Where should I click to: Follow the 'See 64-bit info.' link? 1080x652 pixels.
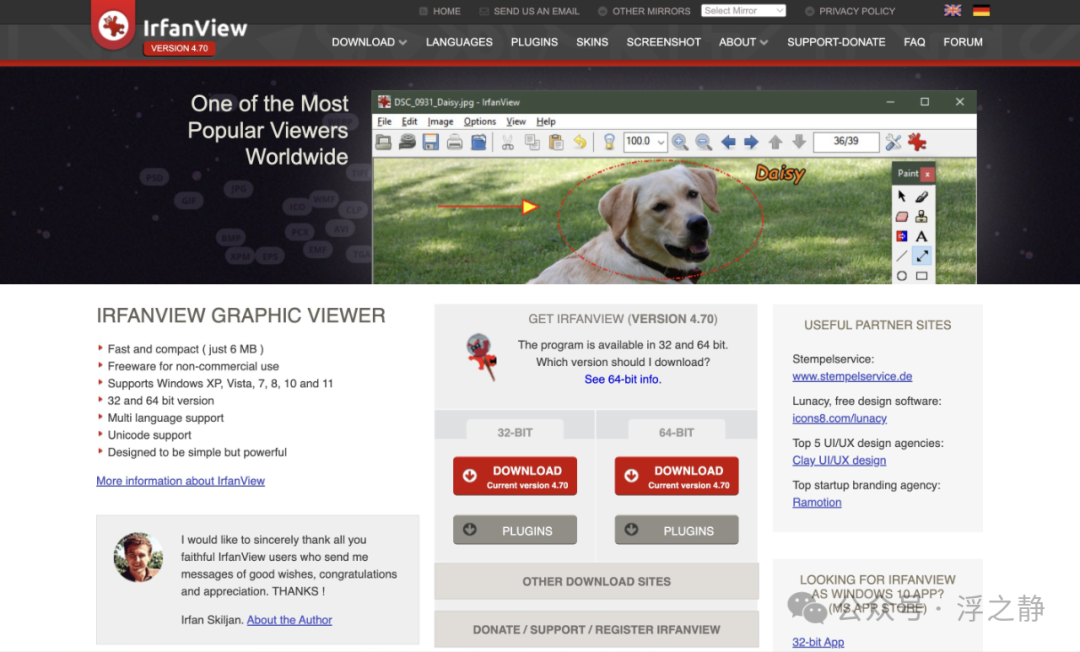click(x=623, y=379)
